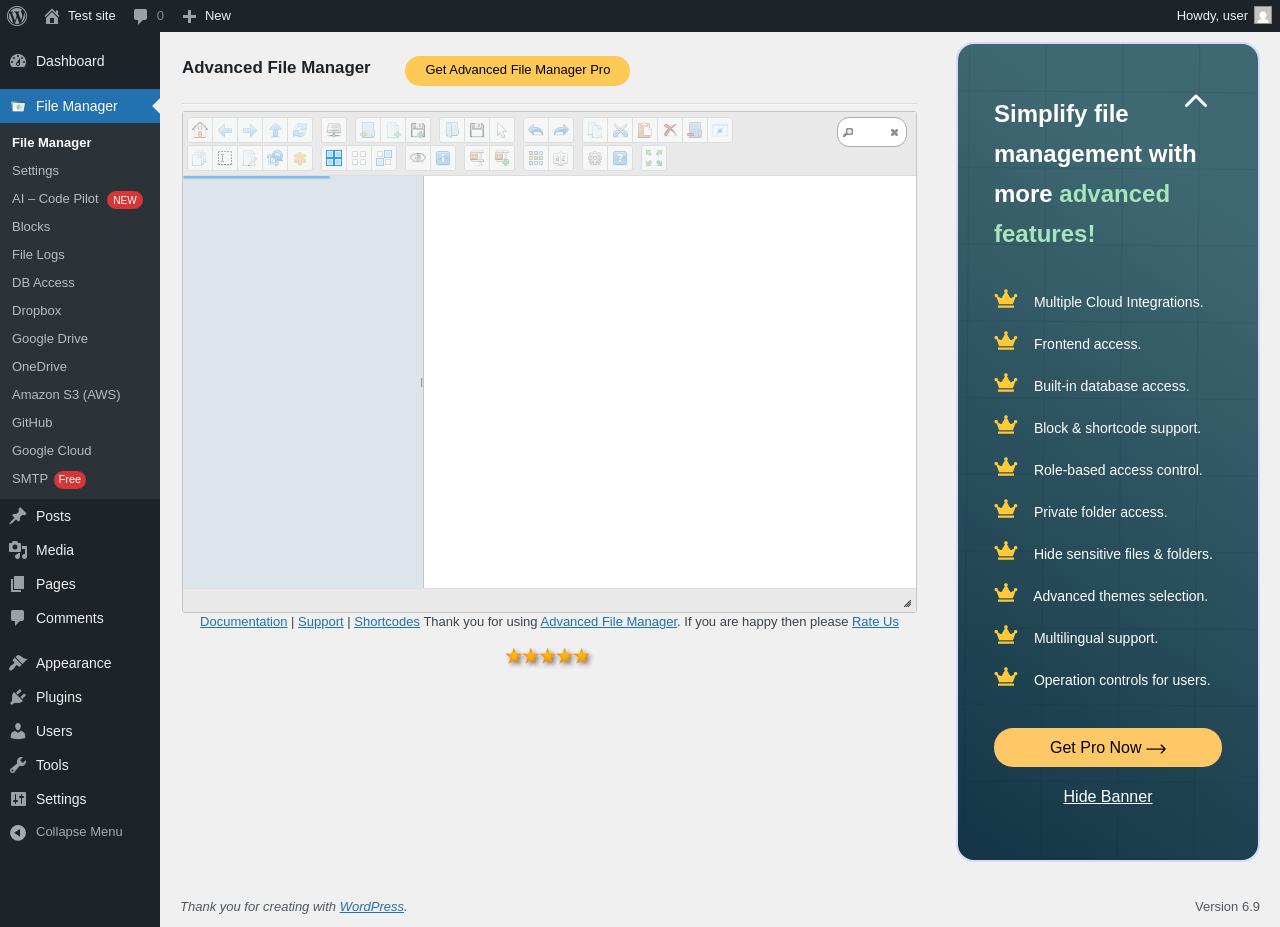Viewport: 1280px width, 927px height.
Task: Click the create archive toolbar icon
Action: pyautogui.click(x=502, y=158)
